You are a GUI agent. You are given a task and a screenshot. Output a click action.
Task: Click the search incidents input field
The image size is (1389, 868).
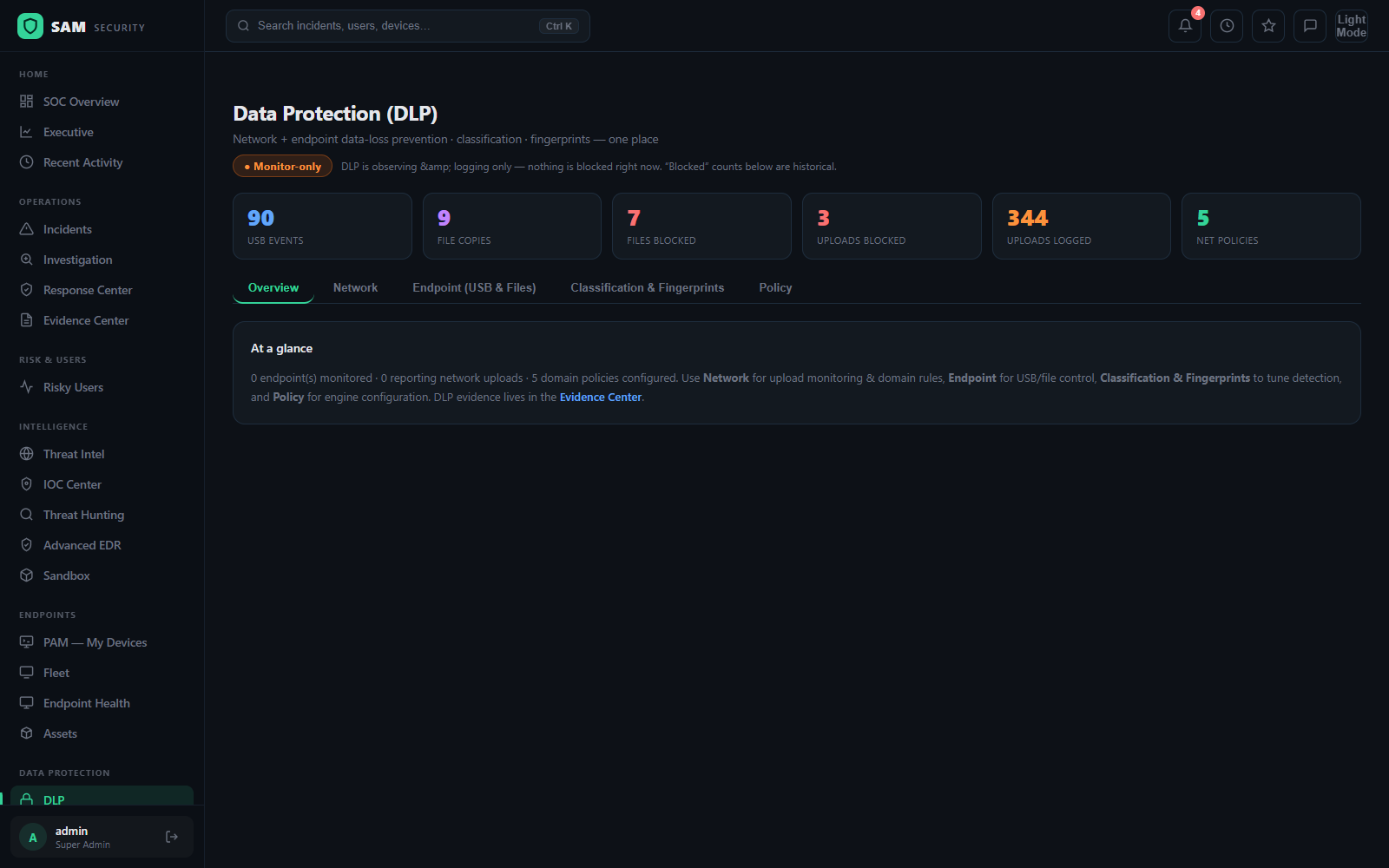pos(408,26)
